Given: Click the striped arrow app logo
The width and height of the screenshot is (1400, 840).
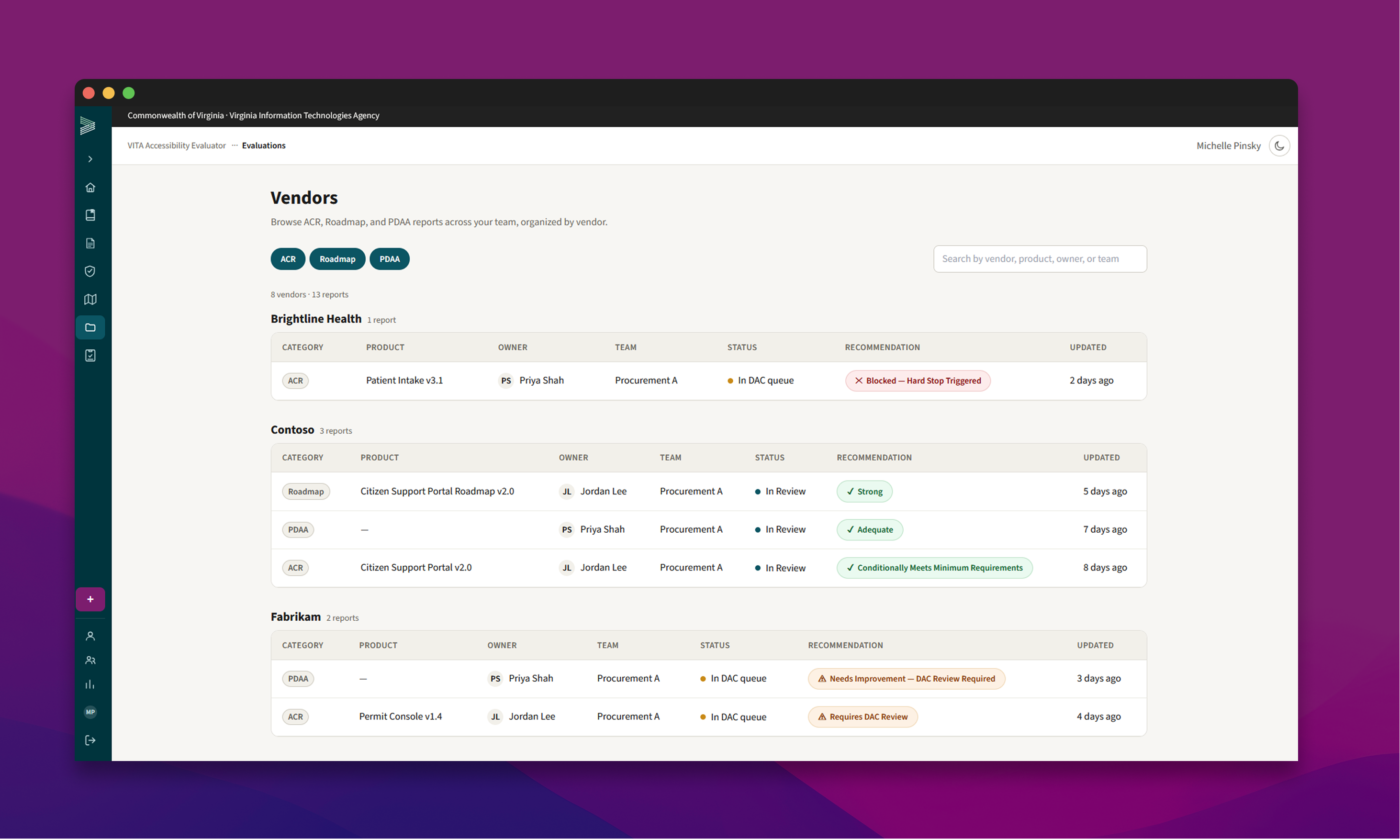Looking at the screenshot, I should click(x=88, y=125).
